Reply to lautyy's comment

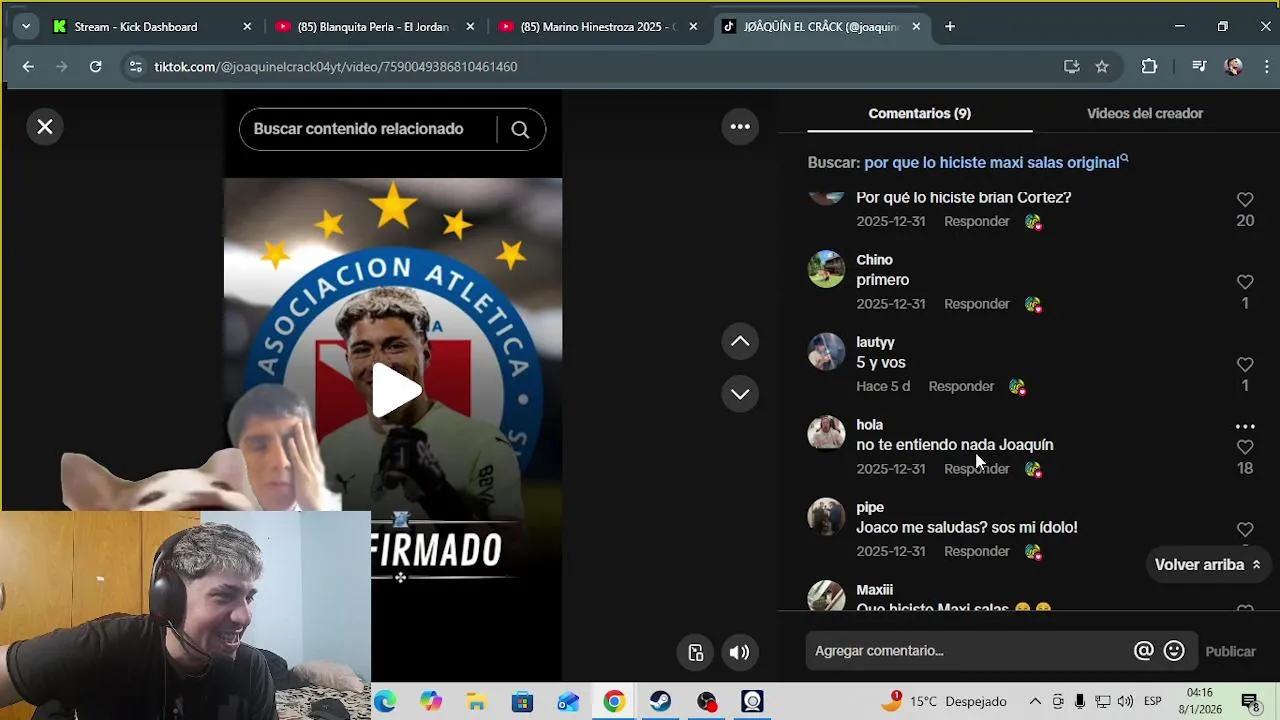(961, 386)
